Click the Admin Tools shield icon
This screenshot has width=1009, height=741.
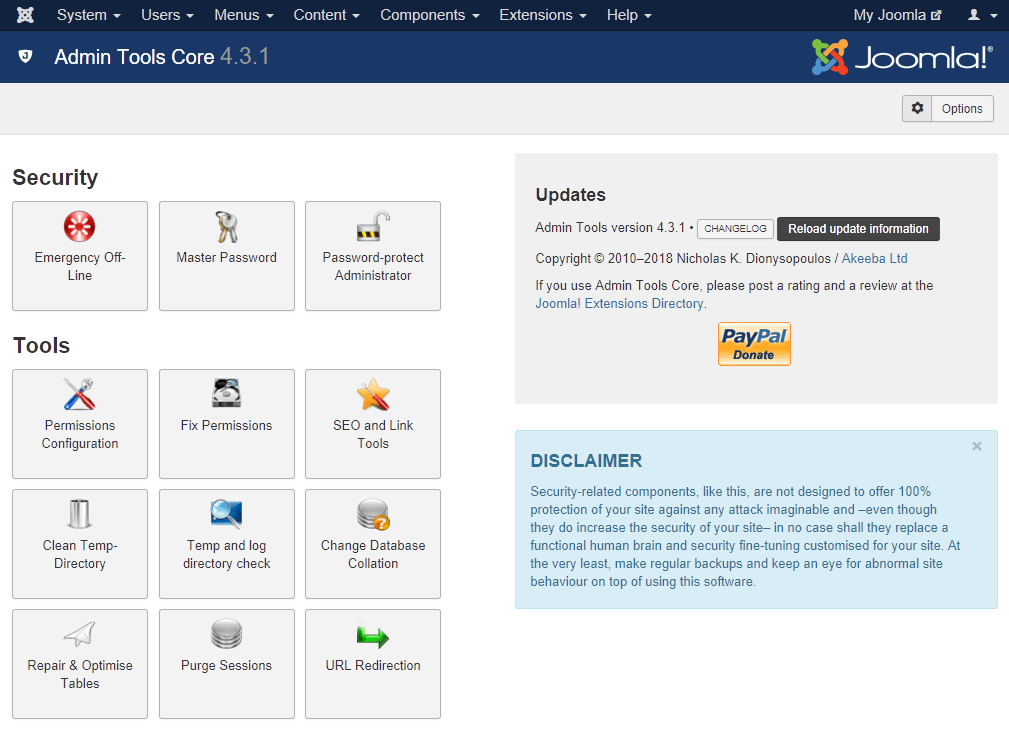pos(26,57)
